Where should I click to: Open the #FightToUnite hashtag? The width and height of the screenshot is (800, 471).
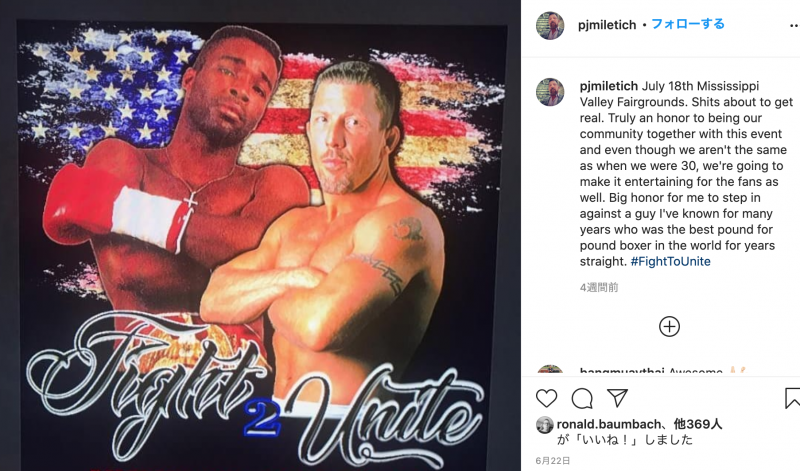click(670, 261)
